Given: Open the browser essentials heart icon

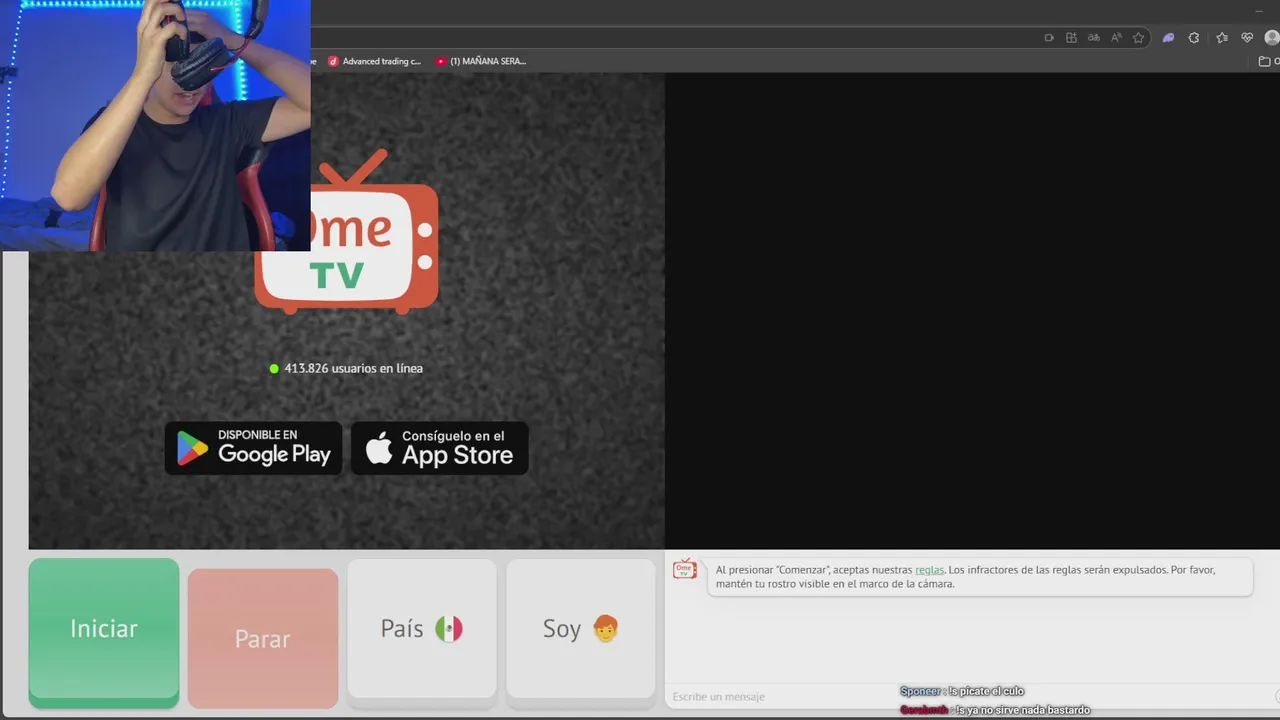Looking at the screenshot, I should pos(1247,38).
